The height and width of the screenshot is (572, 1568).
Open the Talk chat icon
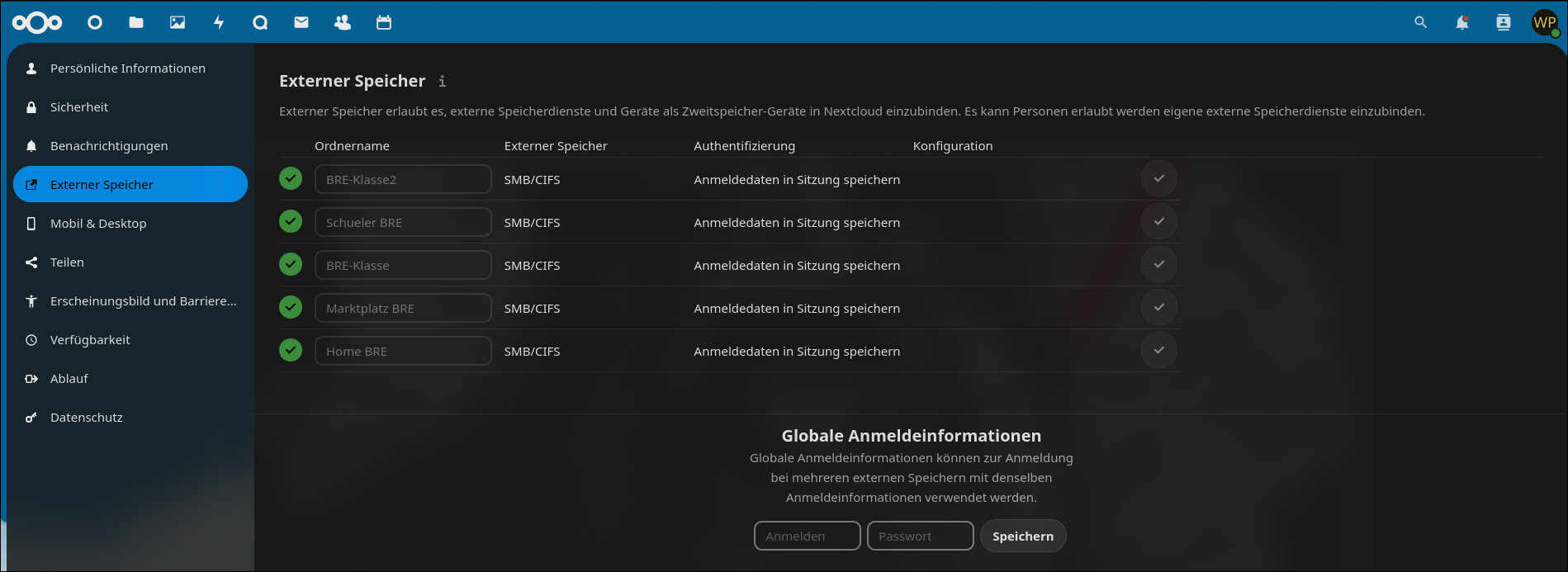click(260, 22)
